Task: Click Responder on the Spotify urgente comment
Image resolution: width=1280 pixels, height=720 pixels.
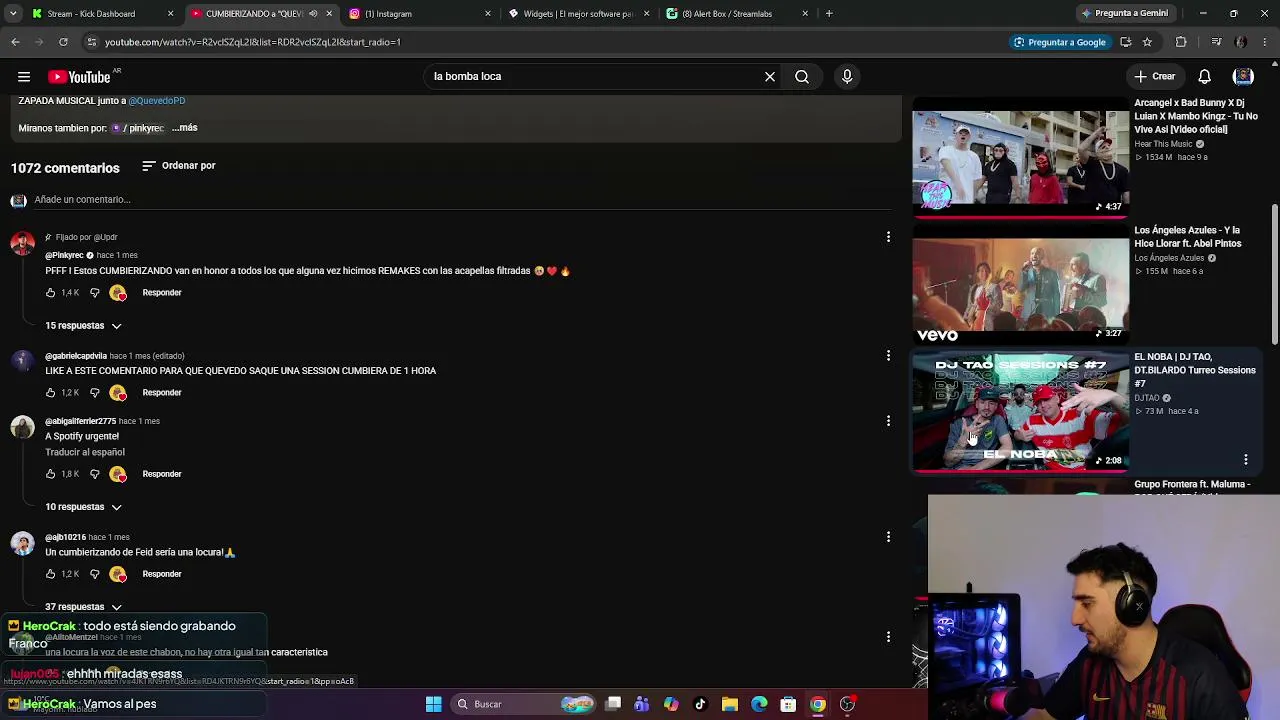Action: click(162, 474)
